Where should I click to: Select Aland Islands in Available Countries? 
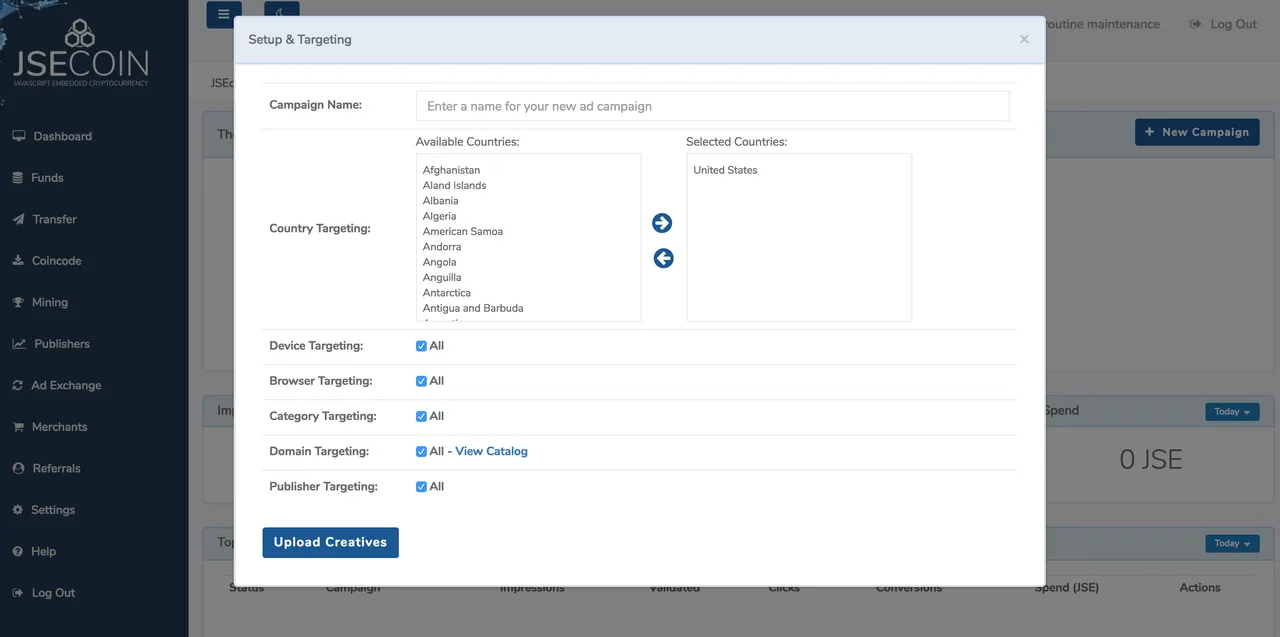tap(454, 185)
